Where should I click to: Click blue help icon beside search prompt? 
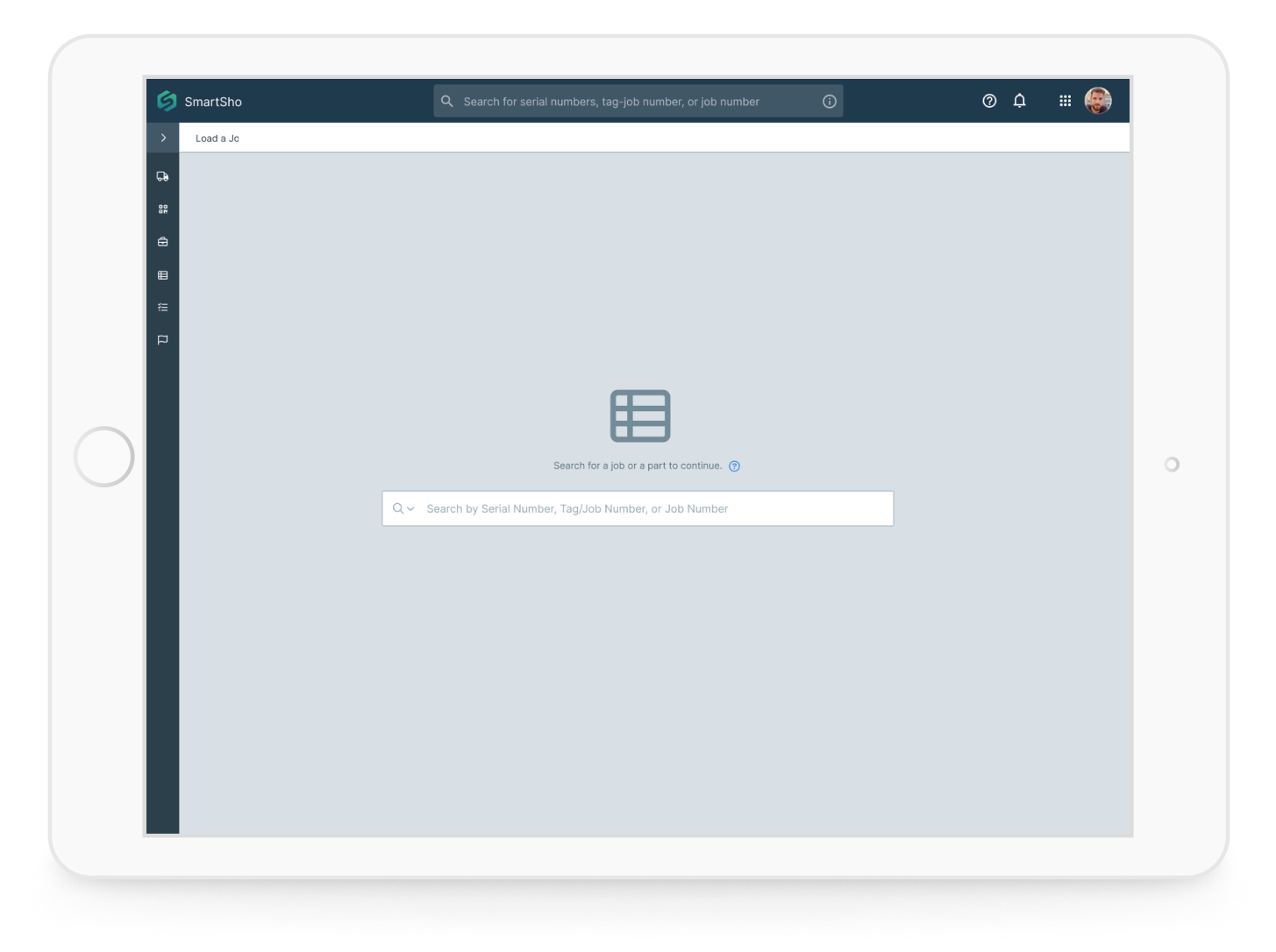pyautogui.click(x=735, y=466)
